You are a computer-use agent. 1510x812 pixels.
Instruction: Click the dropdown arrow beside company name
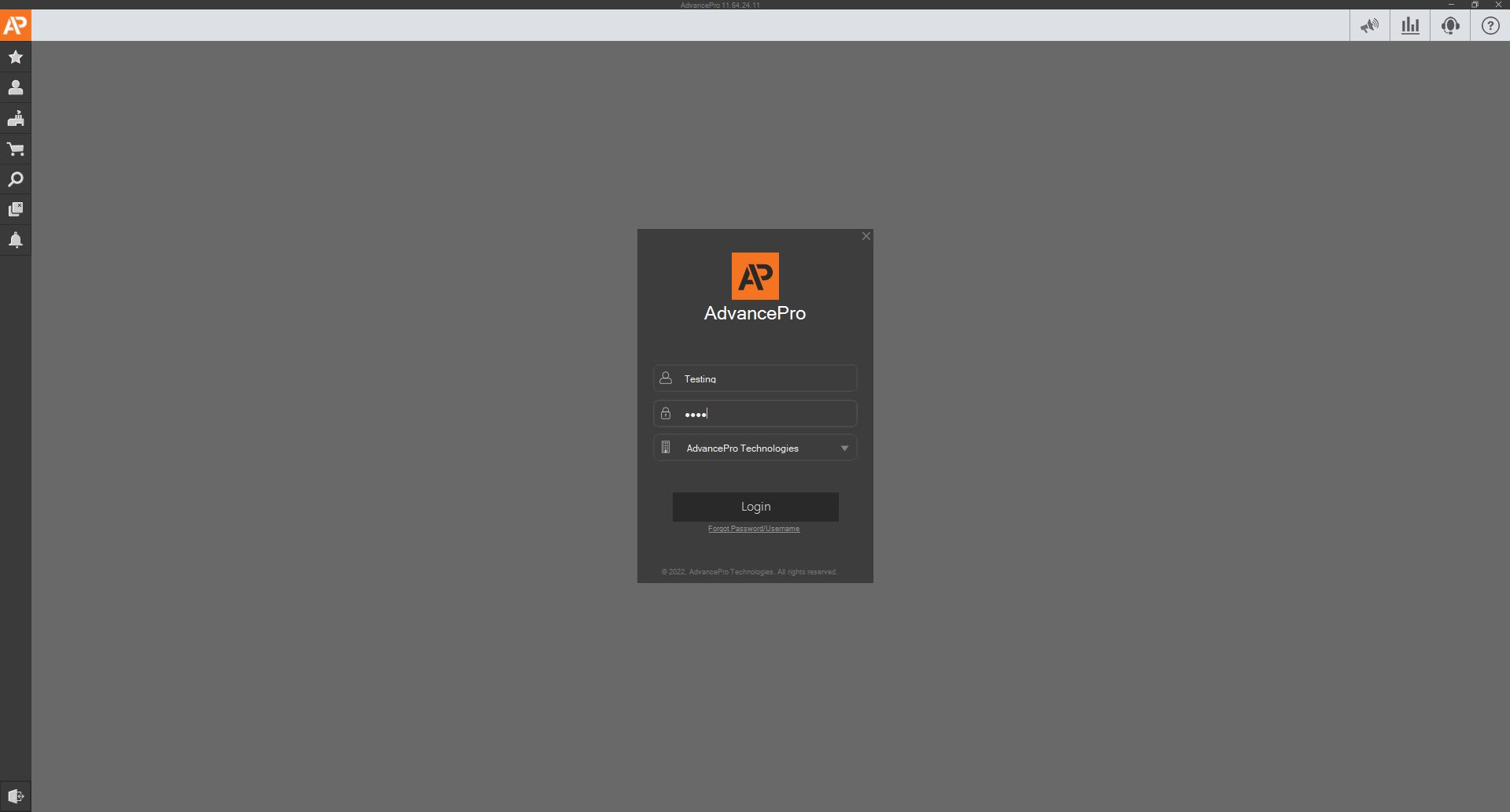844,448
